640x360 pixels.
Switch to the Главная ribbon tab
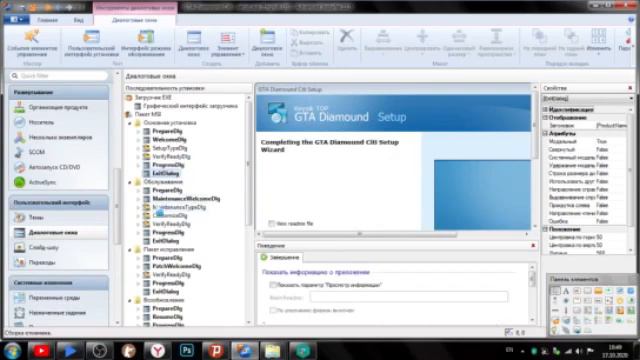47,20
